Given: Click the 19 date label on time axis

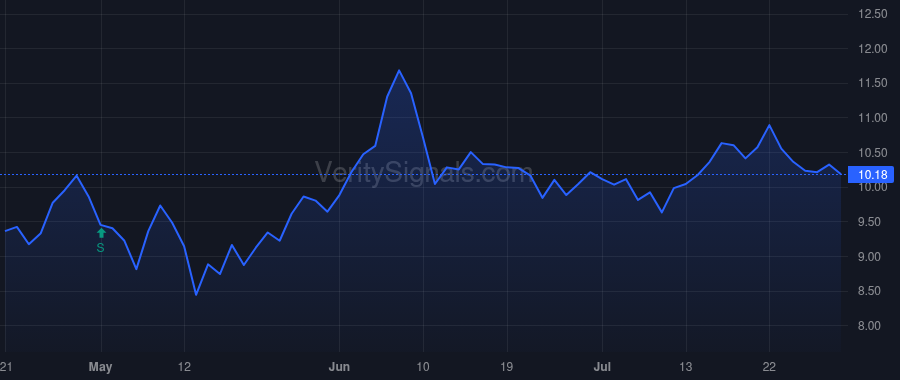Looking at the screenshot, I should pyautogui.click(x=507, y=367).
